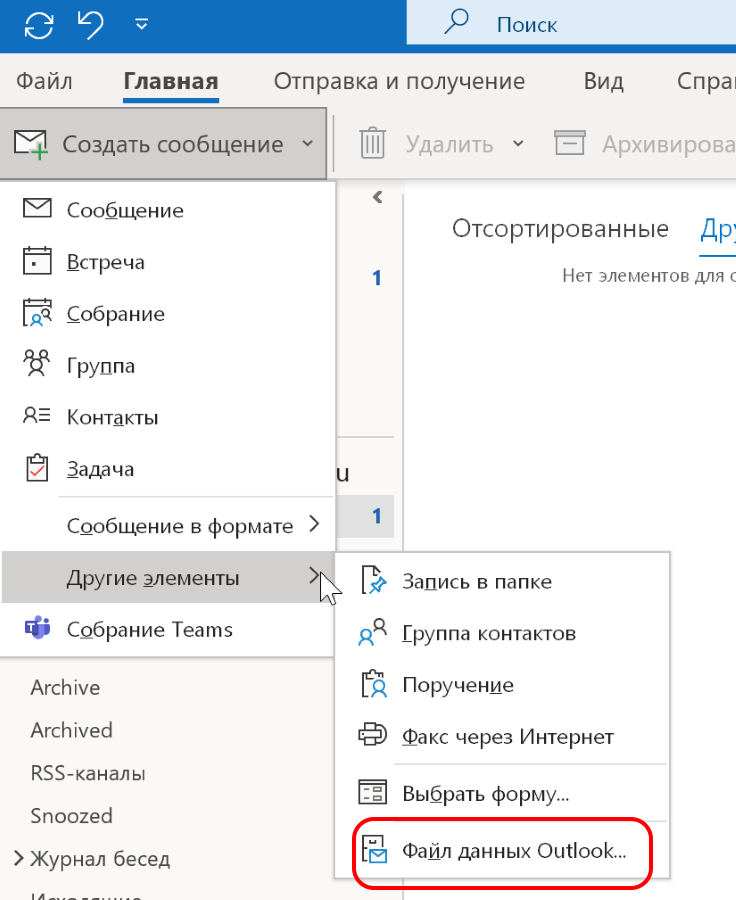This screenshot has width=736, height=900.
Task: Open the Archived folder
Action: point(72,730)
